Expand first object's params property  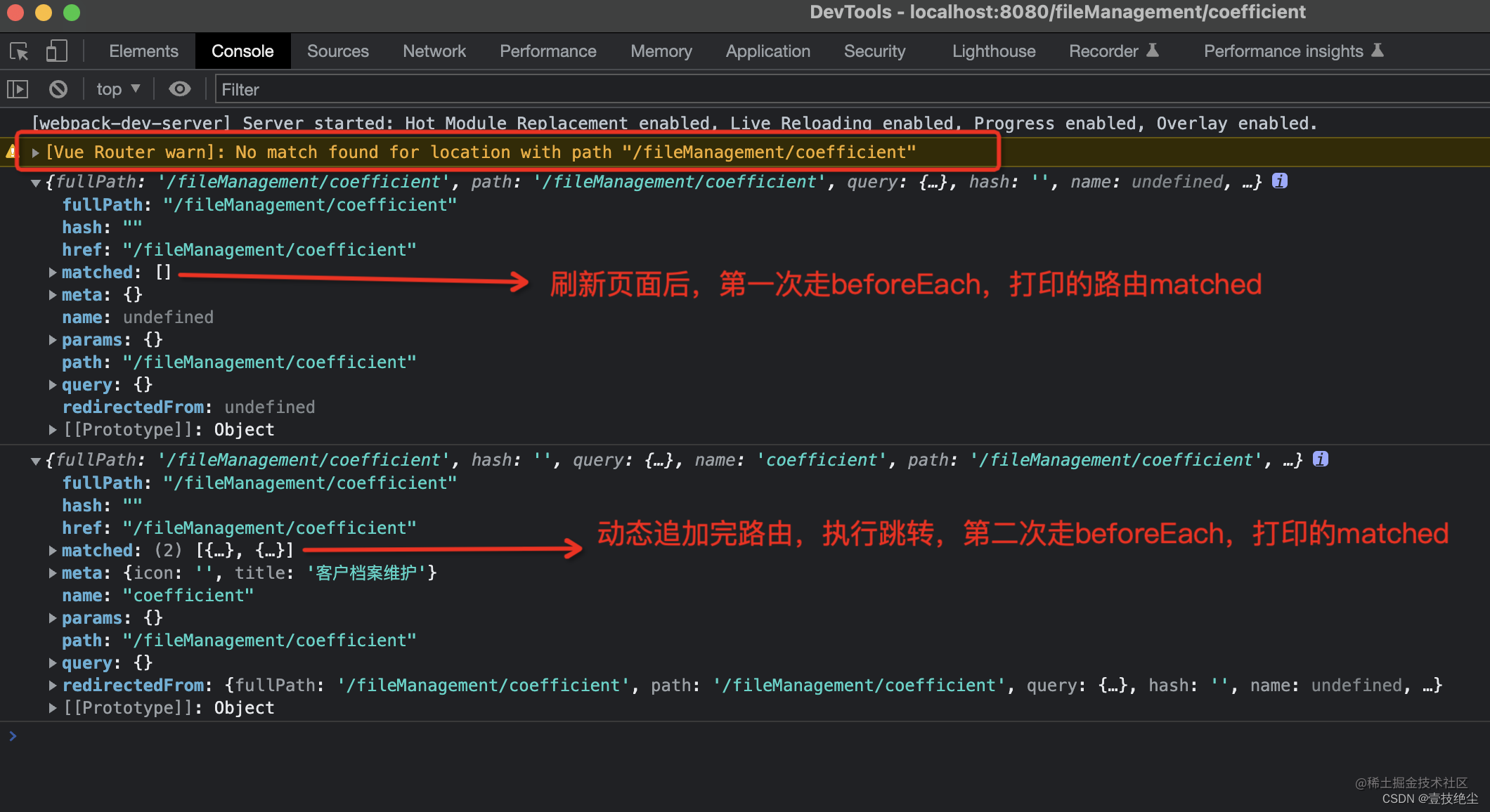(53, 340)
